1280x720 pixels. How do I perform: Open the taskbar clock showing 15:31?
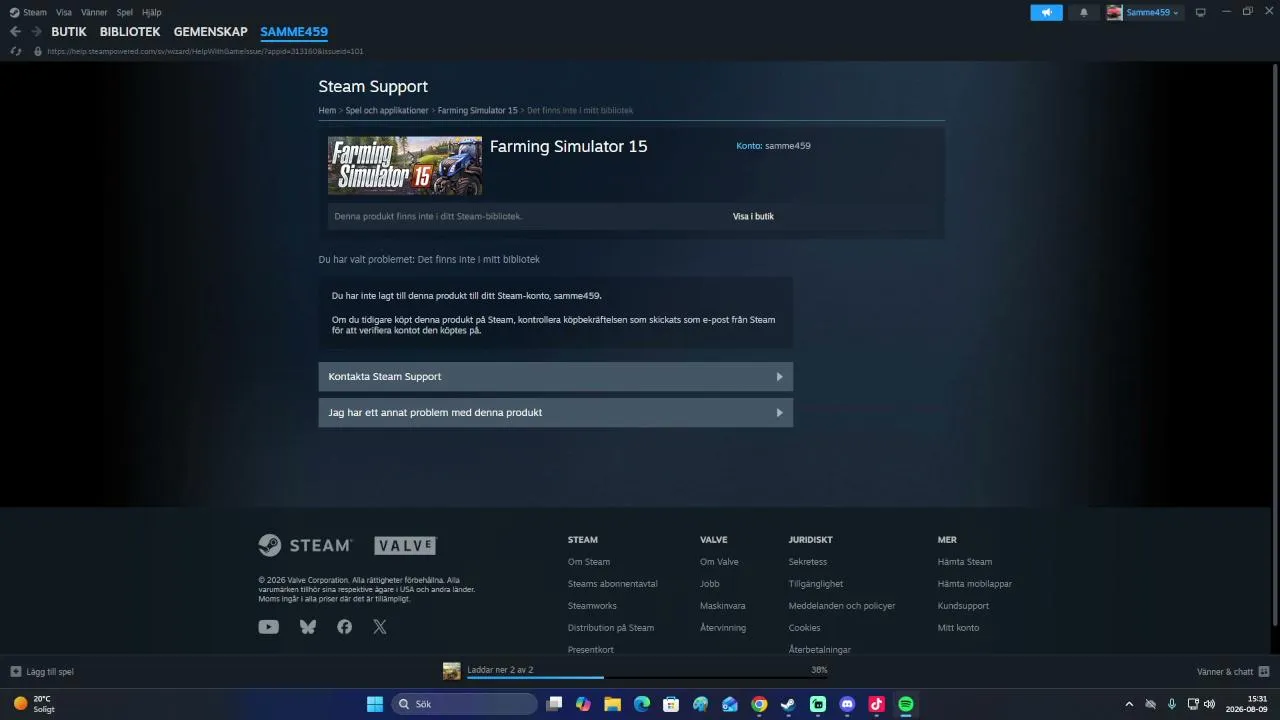pyautogui.click(x=1249, y=704)
